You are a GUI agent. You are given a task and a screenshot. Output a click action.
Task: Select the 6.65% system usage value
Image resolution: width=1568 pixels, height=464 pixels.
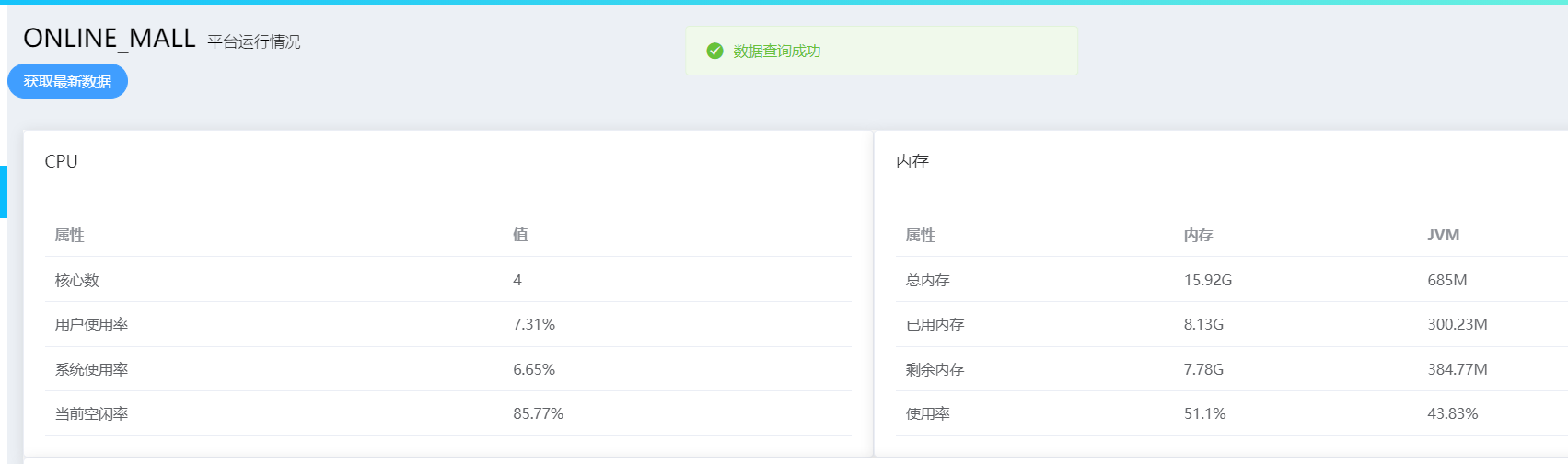pyautogui.click(x=534, y=369)
